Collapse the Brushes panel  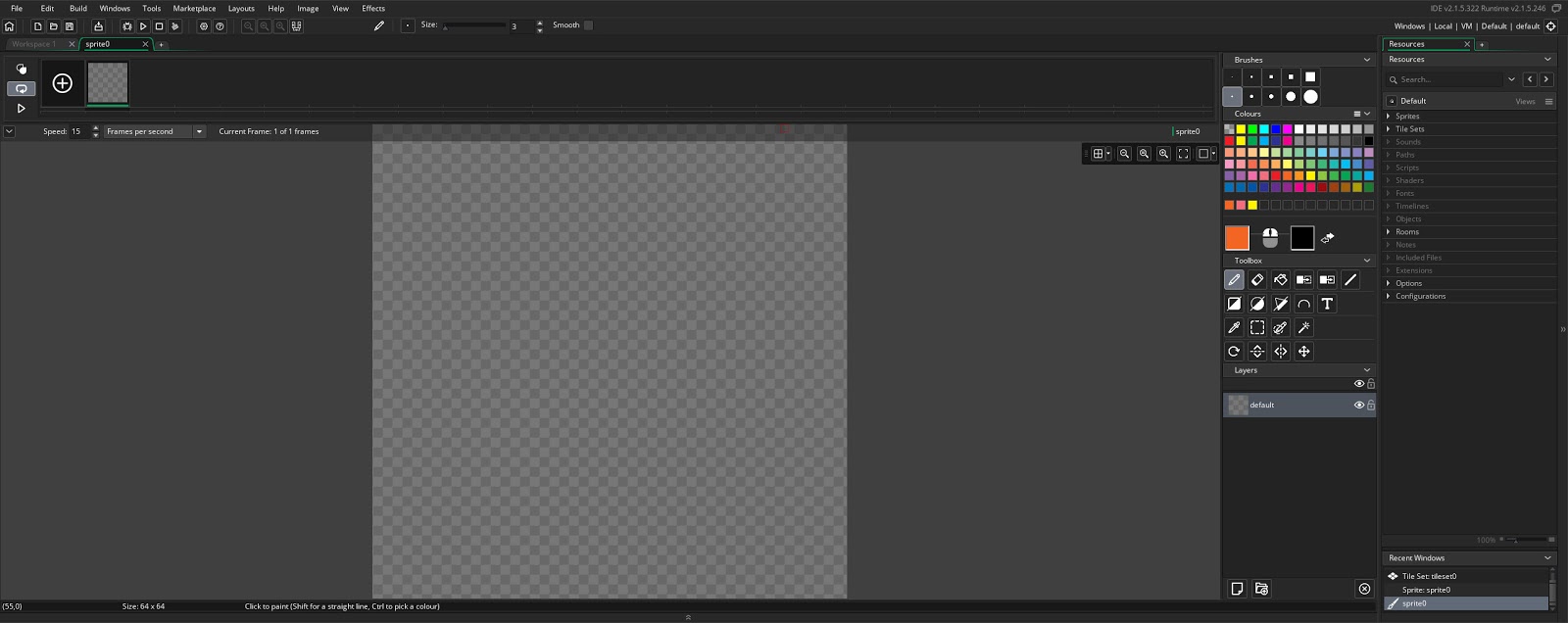pos(1367,60)
